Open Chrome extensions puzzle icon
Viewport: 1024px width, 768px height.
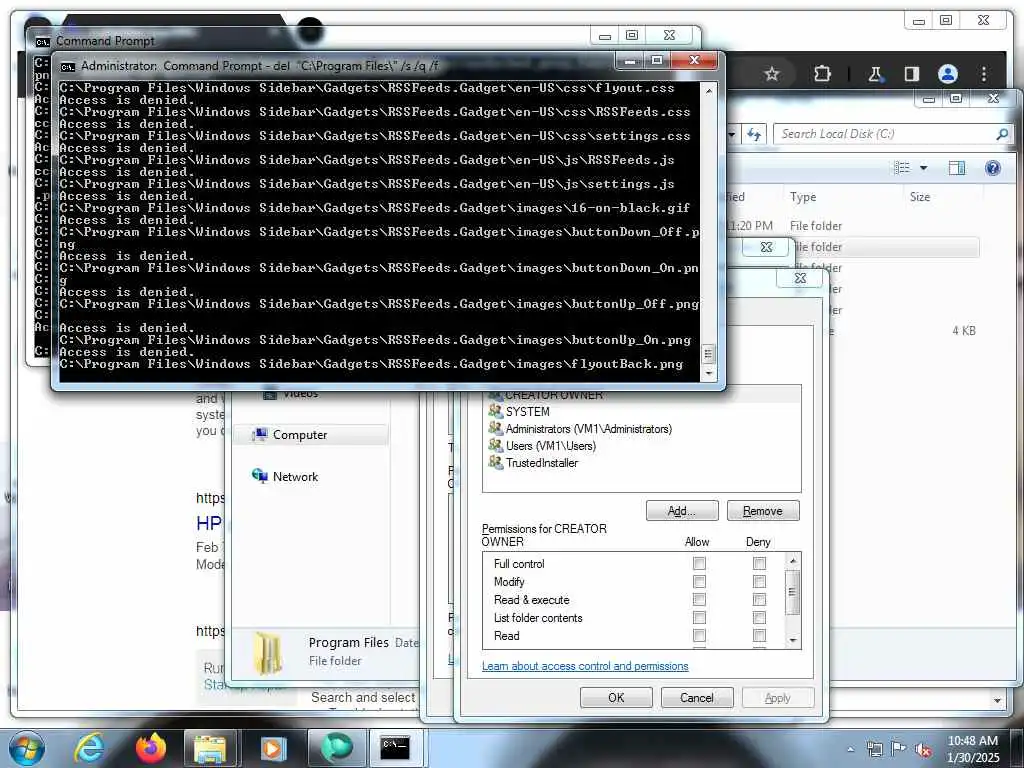click(x=822, y=74)
